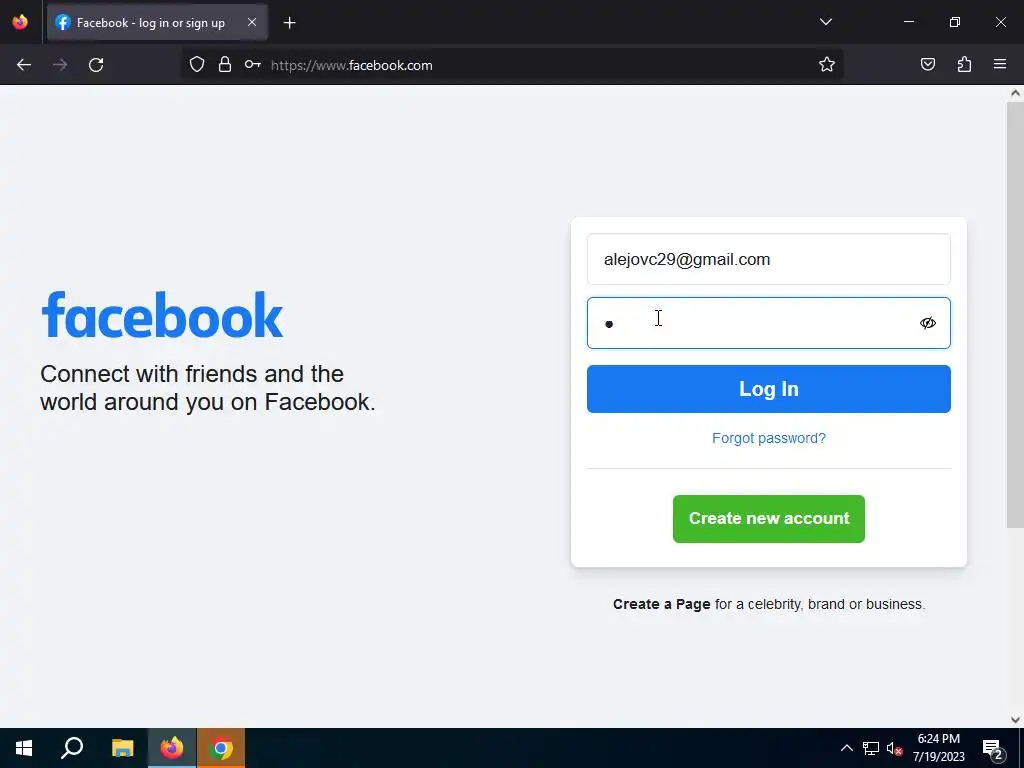The image size is (1024, 768).
Task: Open Windows taskbar search
Action: (x=72, y=748)
